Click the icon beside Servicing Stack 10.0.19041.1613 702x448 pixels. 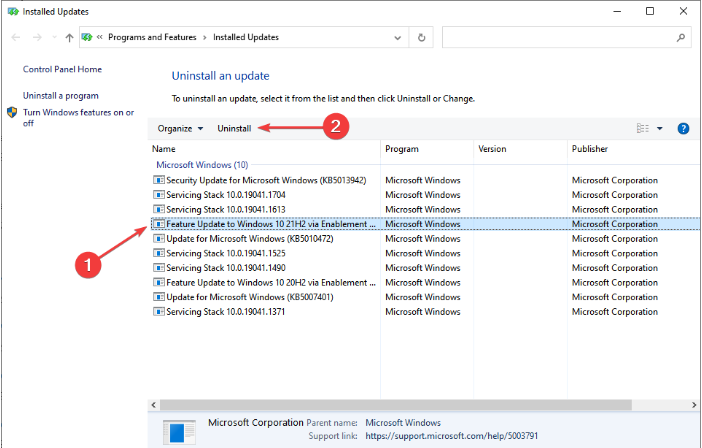[x=158, y=209]
